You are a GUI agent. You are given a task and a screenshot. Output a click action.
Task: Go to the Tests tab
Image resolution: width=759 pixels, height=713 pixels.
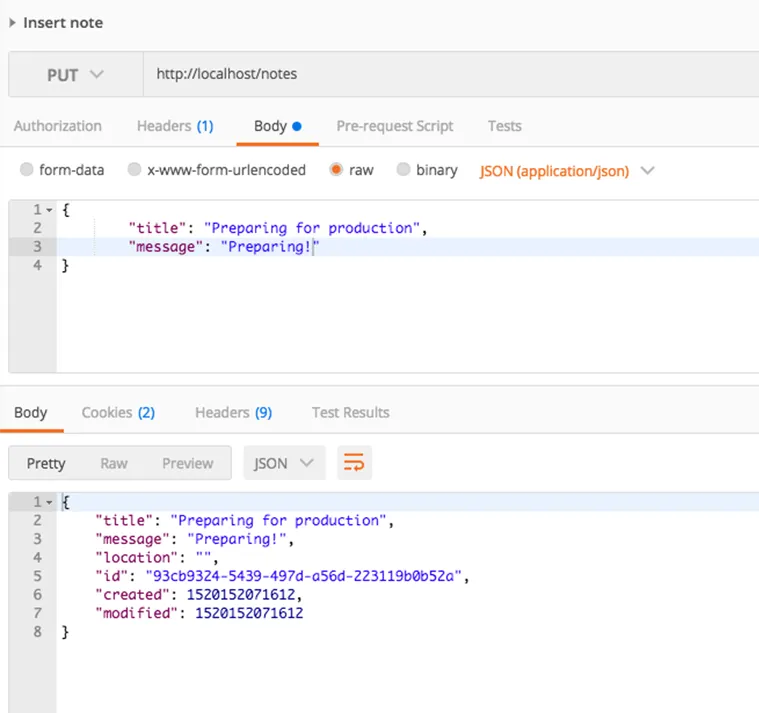[x=504, y=126]
